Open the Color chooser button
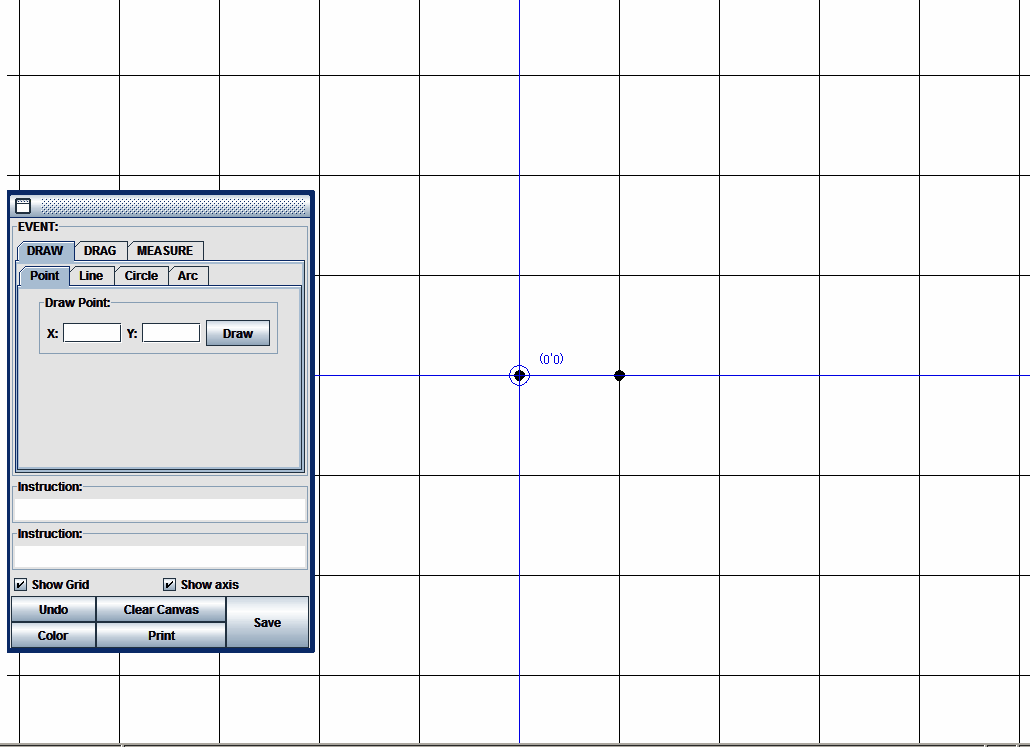Screen dimensions: 1030x747 53,636
